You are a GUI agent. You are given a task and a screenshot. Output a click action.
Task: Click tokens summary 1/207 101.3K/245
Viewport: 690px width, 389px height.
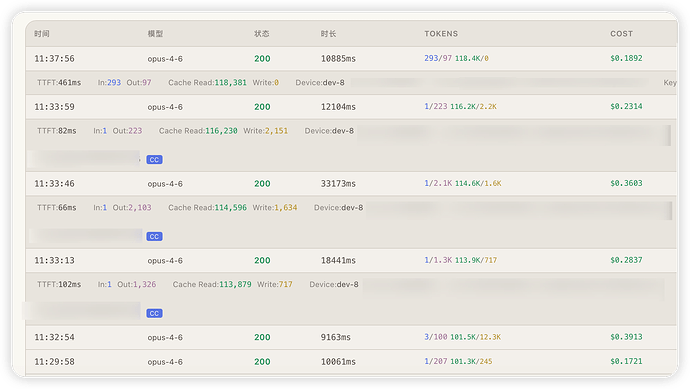[458, 361]
